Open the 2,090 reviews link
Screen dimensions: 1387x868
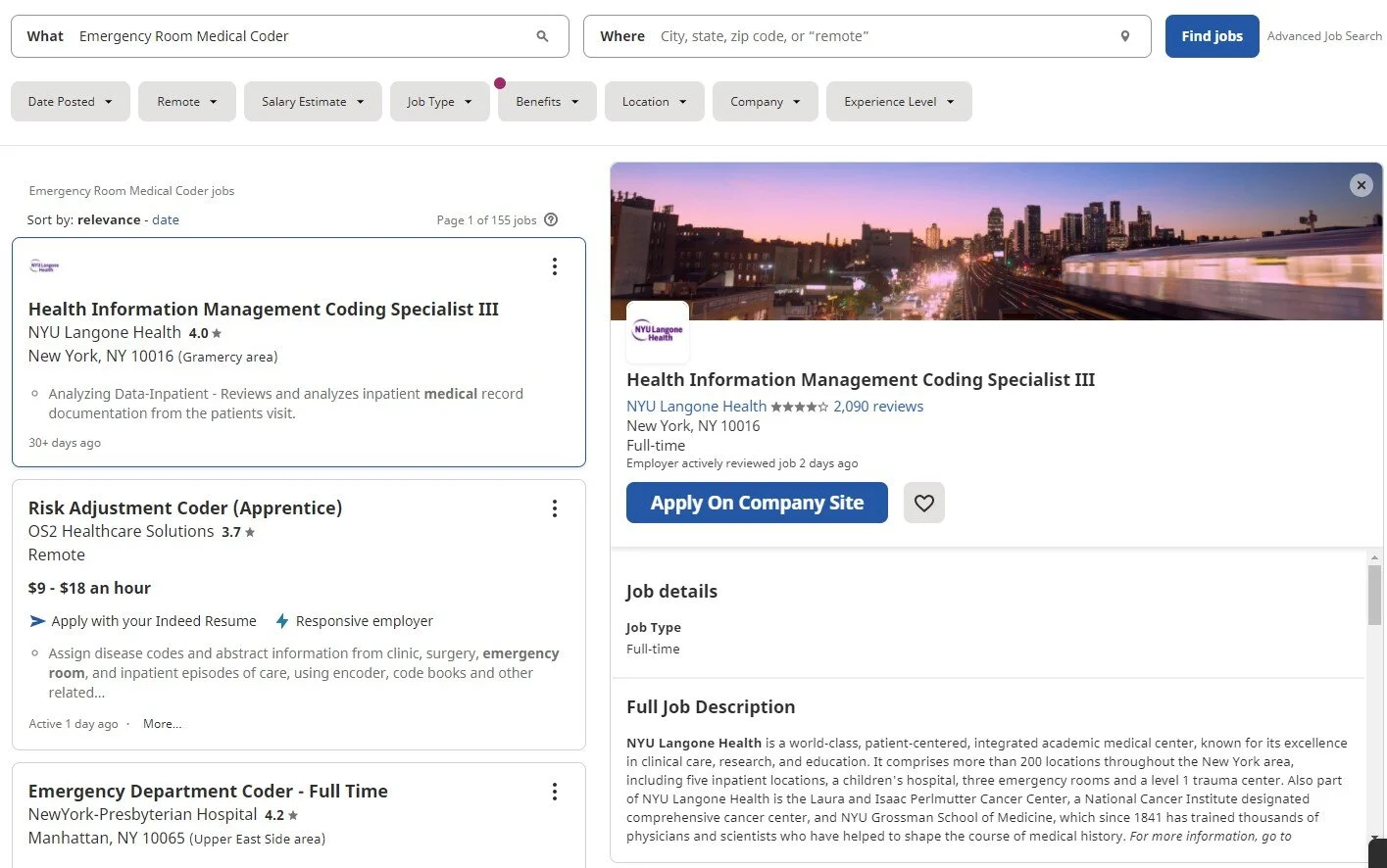[877, 406]
